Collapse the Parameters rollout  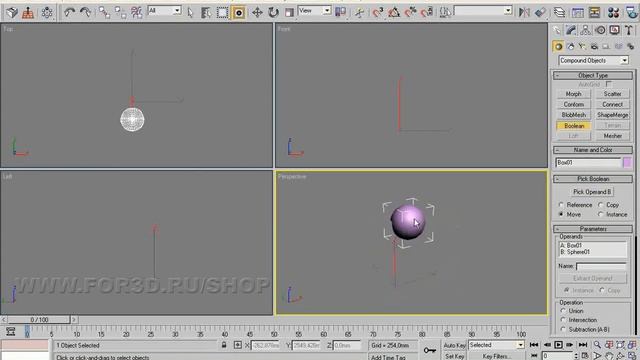click(593, 229)
